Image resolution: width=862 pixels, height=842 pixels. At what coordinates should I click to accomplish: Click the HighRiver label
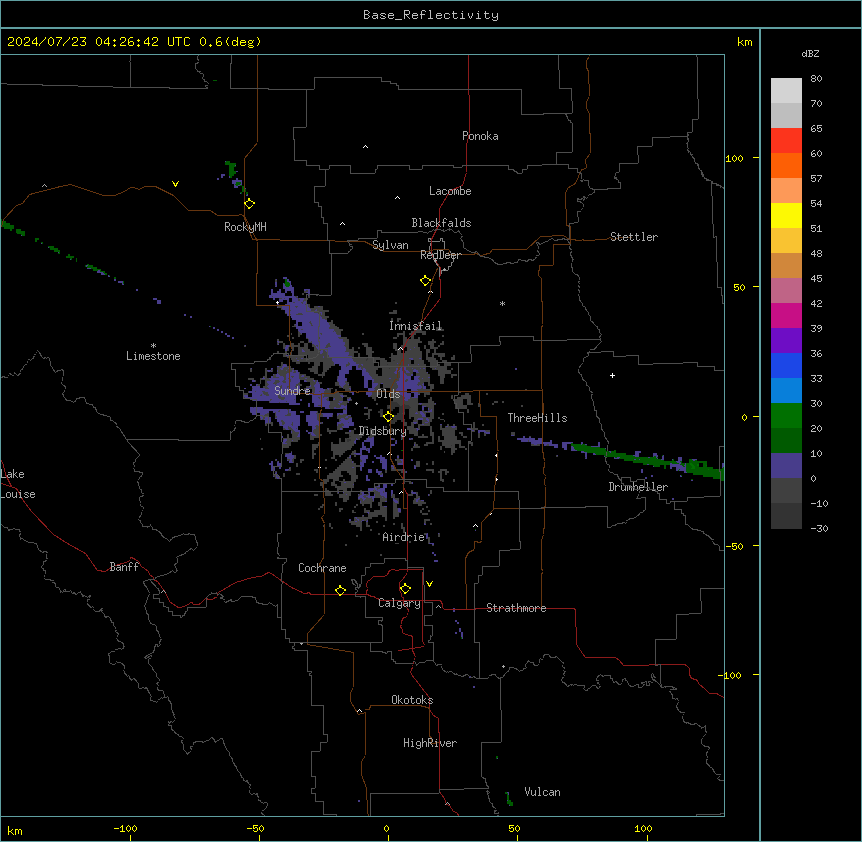[430, 743]
